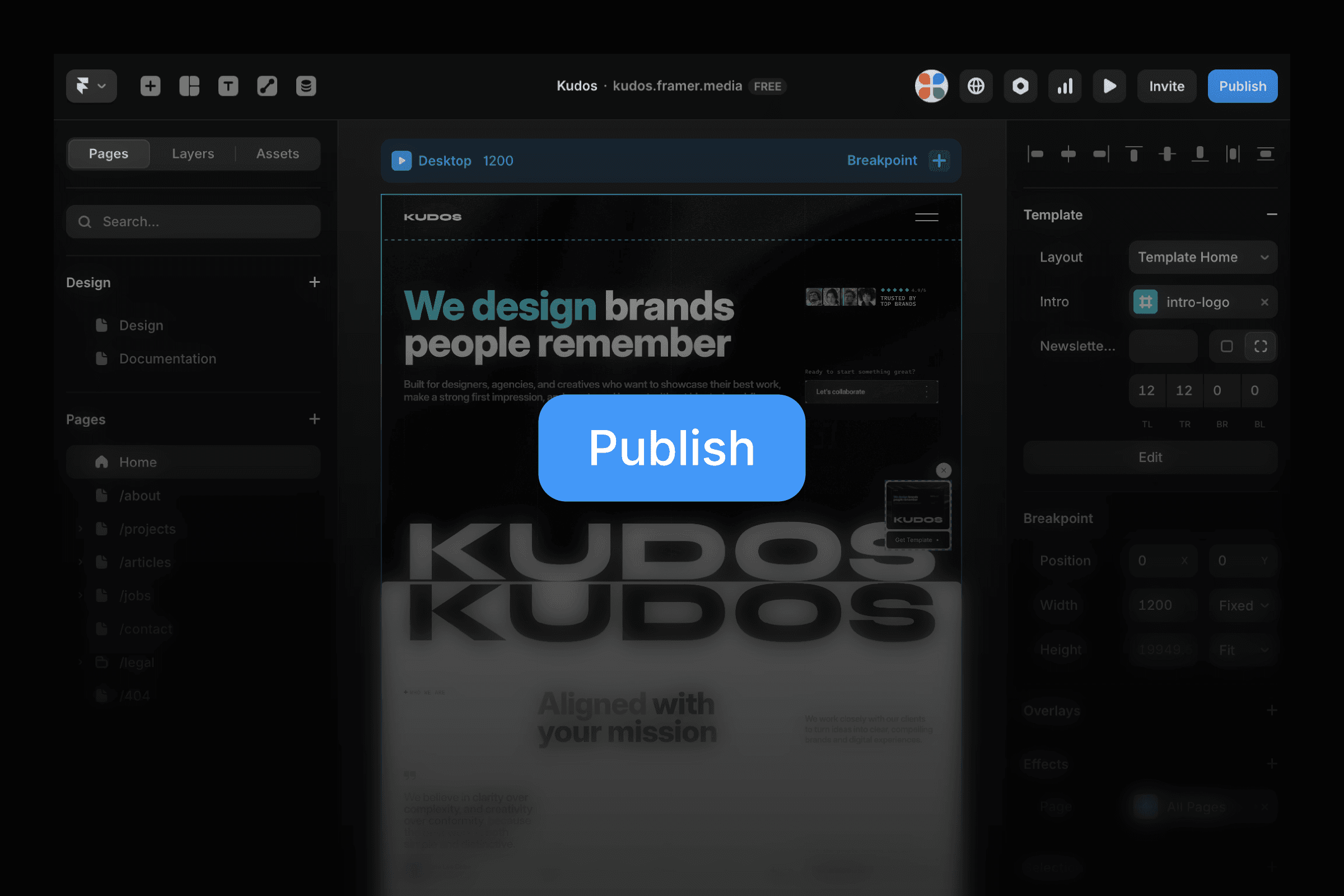The width and height of the screenshot is (1344, 896).
Task: Add a Breakpoint with the plus icon
Action: (939, 161)
